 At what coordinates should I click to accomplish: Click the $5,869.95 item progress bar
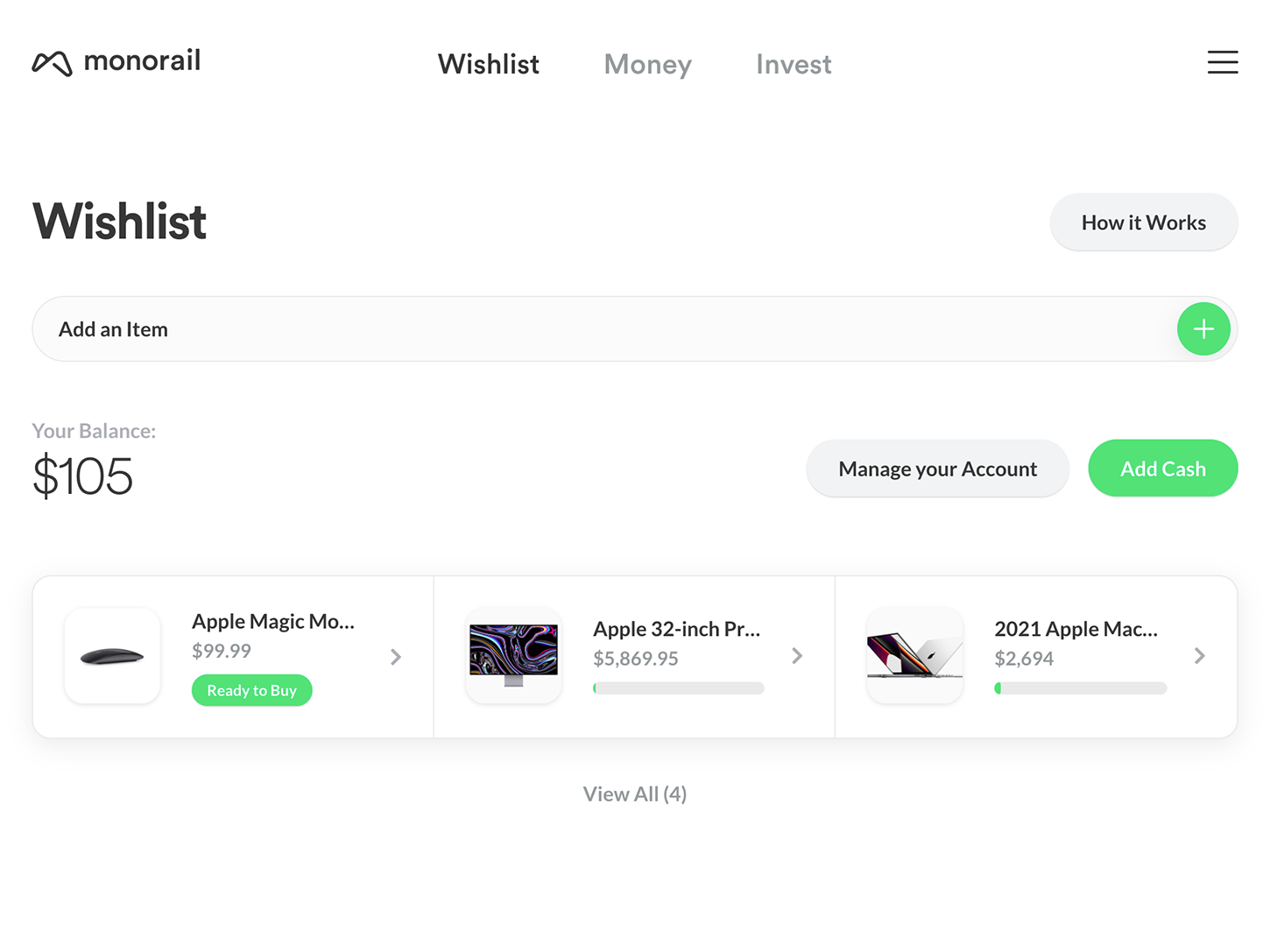pyautogui.click(x=679, y=688)
